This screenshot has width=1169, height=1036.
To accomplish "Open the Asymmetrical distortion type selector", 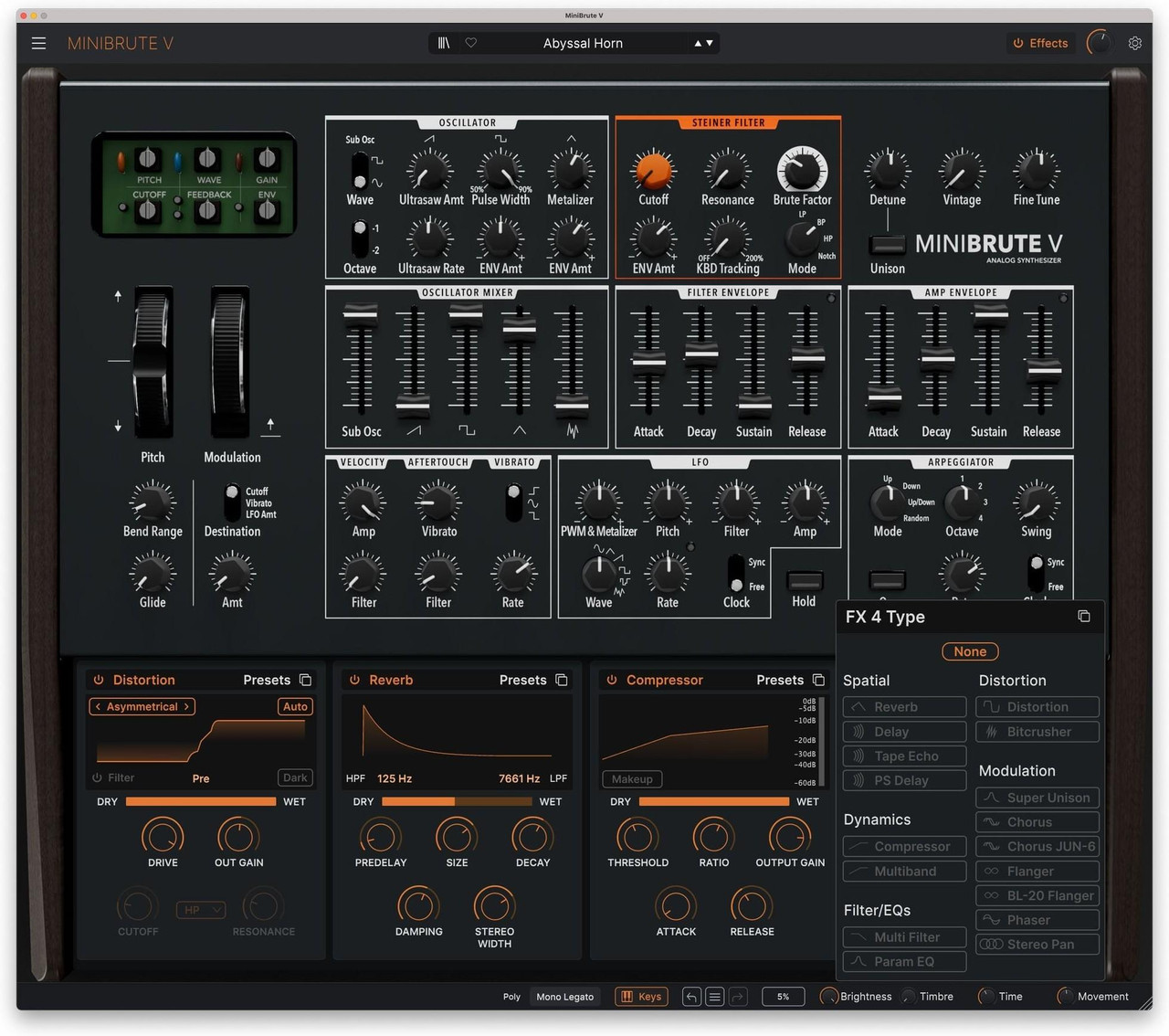I will click(x=142, y=706).
